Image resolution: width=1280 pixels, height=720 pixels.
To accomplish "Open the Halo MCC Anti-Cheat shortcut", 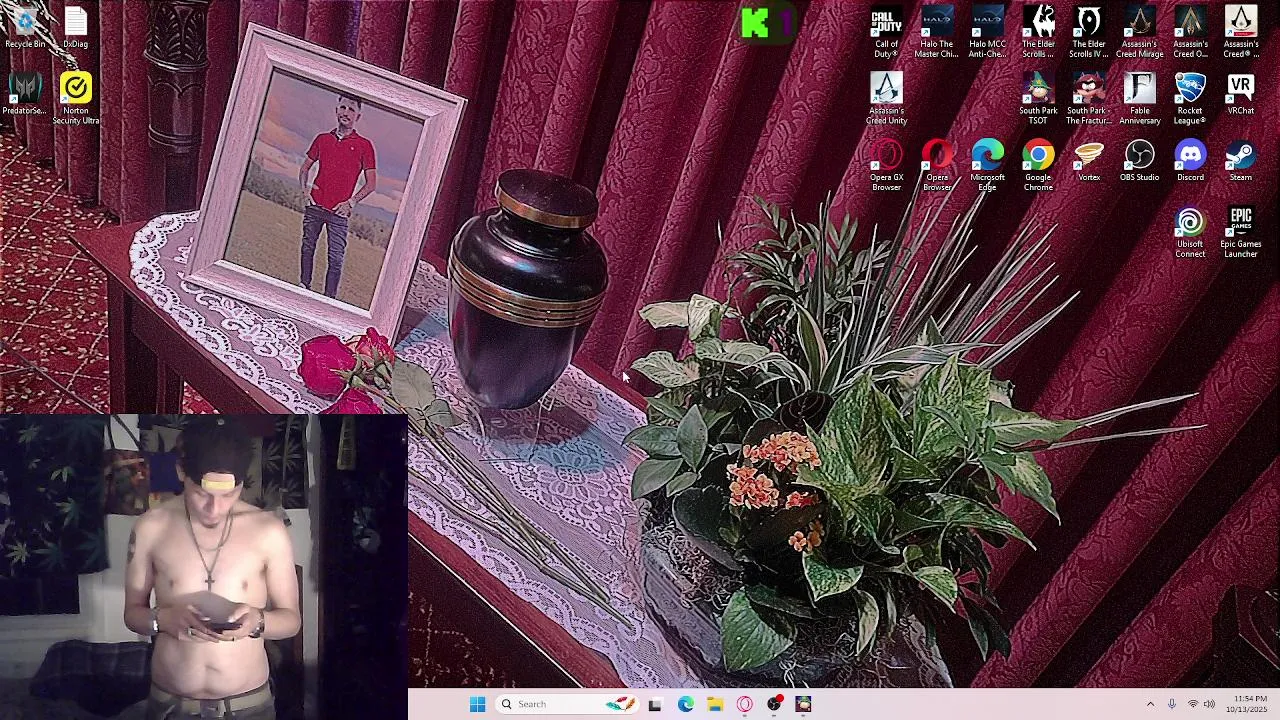I will [x=987, y=32].
